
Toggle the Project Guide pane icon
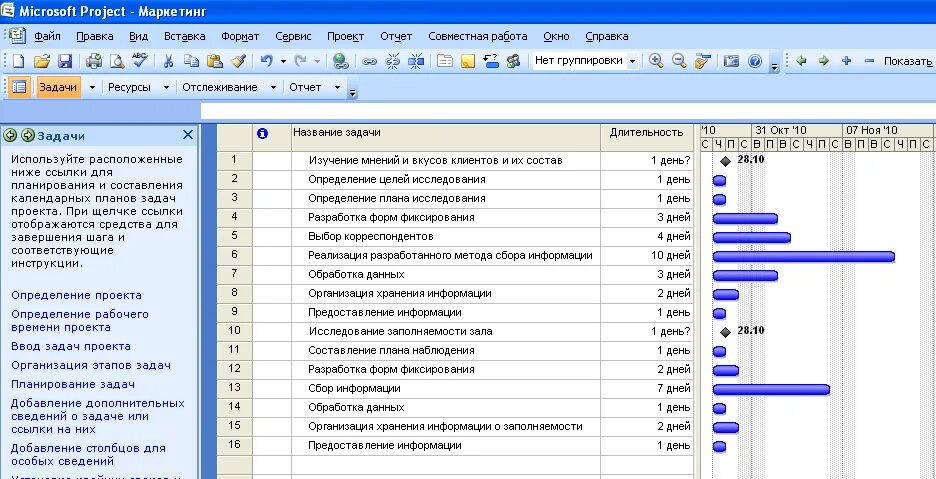(x=19, y=87)
